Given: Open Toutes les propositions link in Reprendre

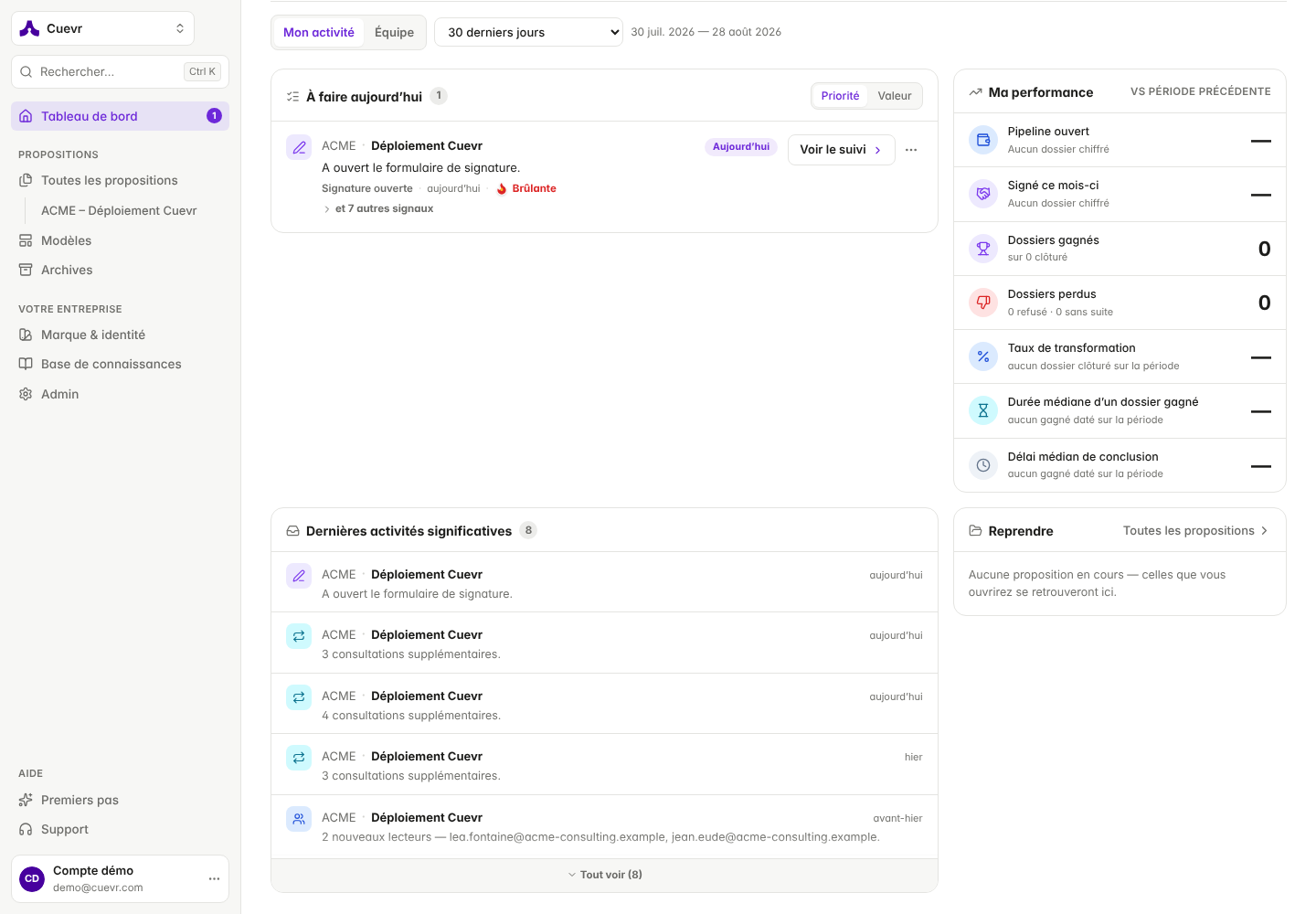Looking at the screenshot, I should [1195, 530].
